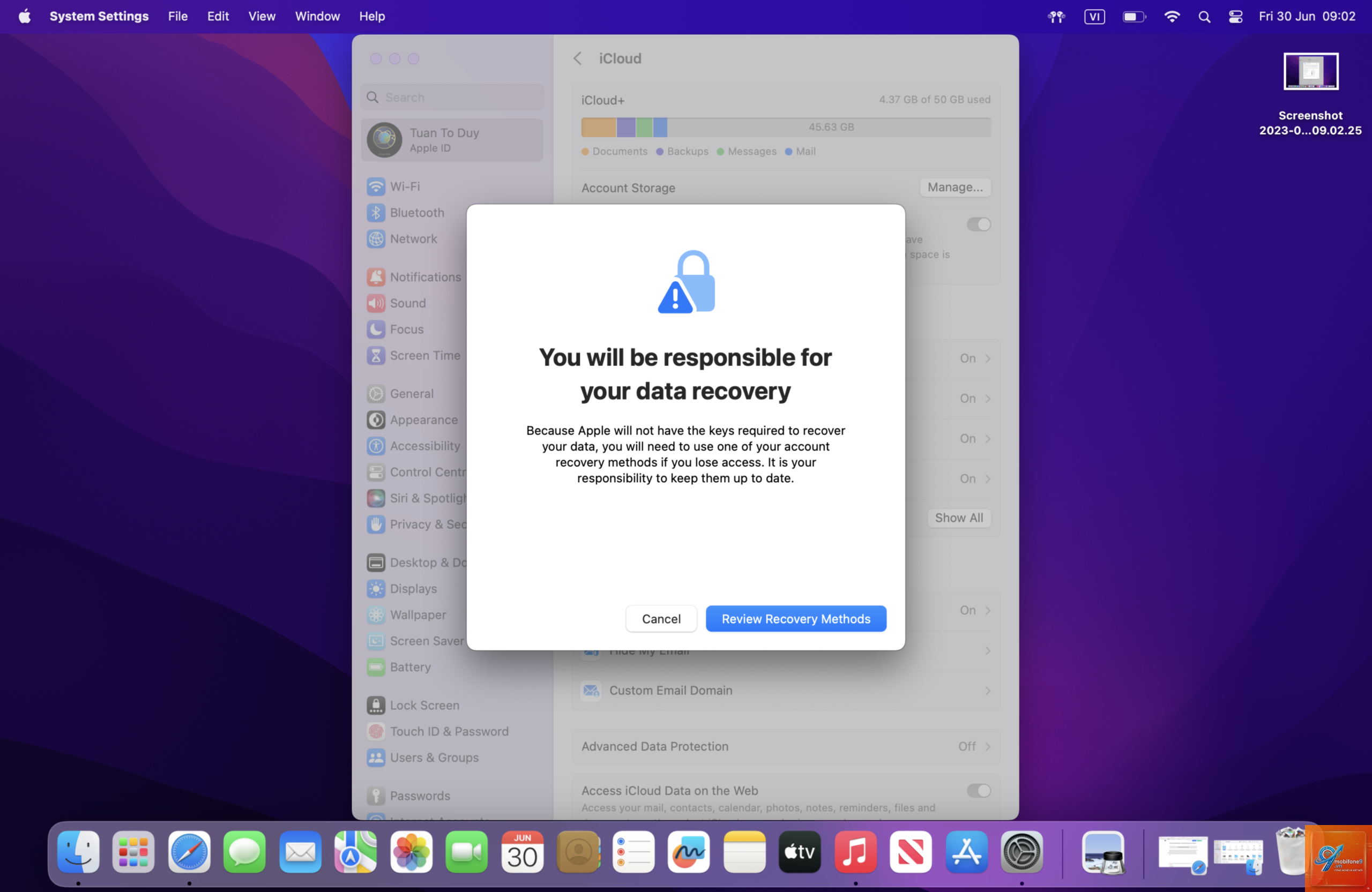The image size is (1372, 892).
Task: Open Music app in Dock
Action: (855, 852)
